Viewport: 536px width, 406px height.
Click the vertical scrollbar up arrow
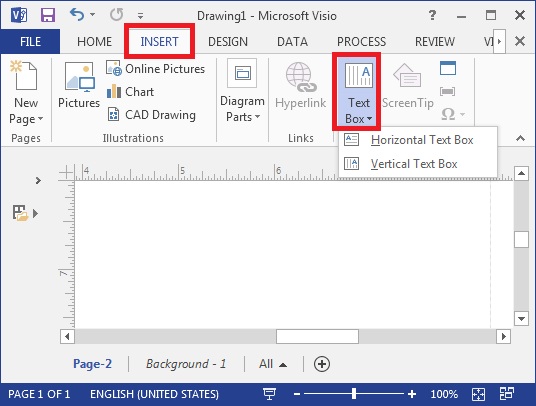pyautogui.click(x=521, y=174)
